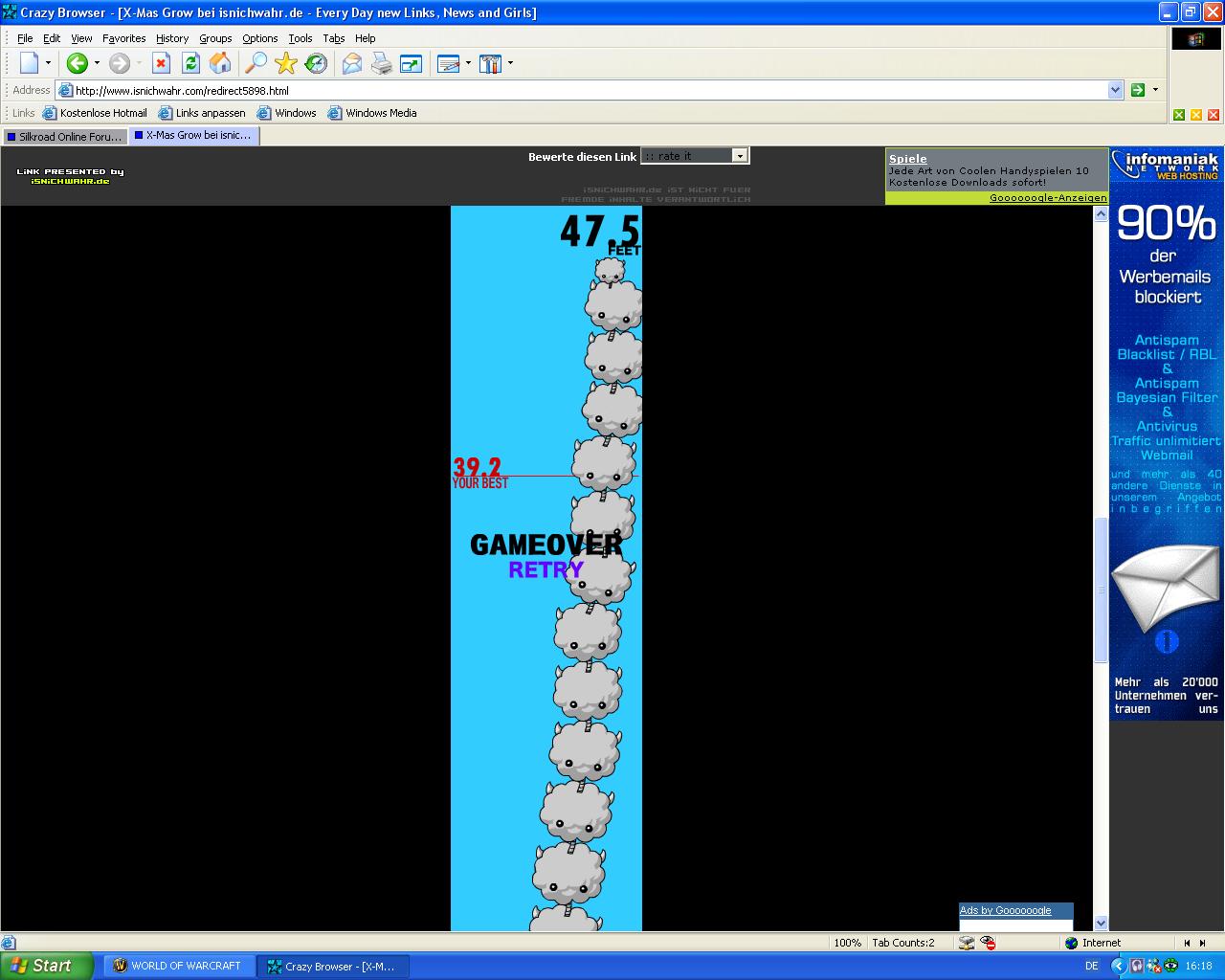Image resolution: width=1225 pixels, height=980 pixels.
Task: Open the History clock icon
Action: click(316, 64)
